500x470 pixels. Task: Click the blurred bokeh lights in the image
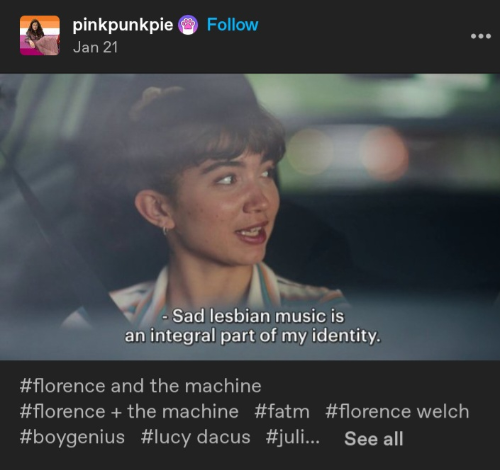point(347,153)
